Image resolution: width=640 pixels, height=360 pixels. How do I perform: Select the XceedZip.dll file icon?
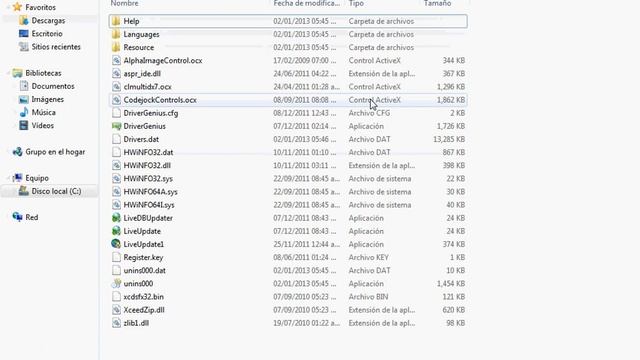(116, 310)
